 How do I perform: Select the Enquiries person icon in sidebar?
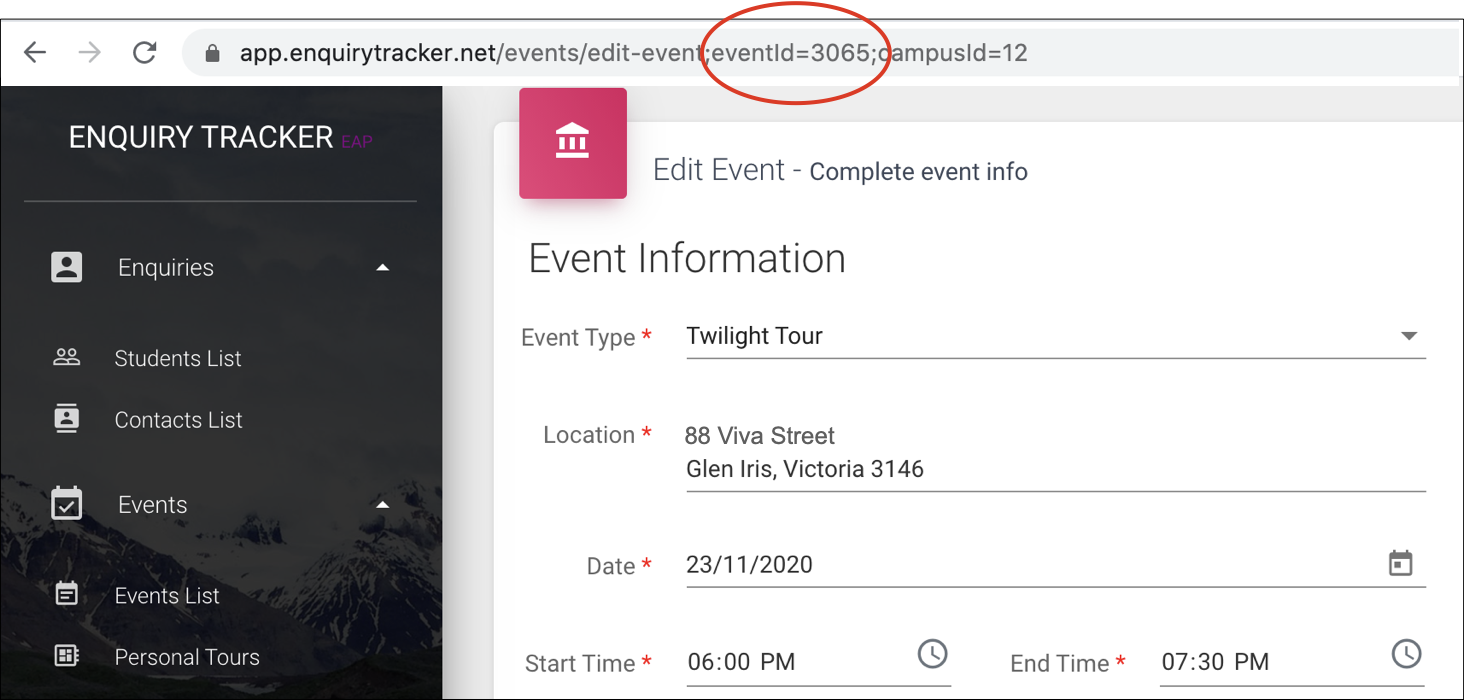[66, 267]
